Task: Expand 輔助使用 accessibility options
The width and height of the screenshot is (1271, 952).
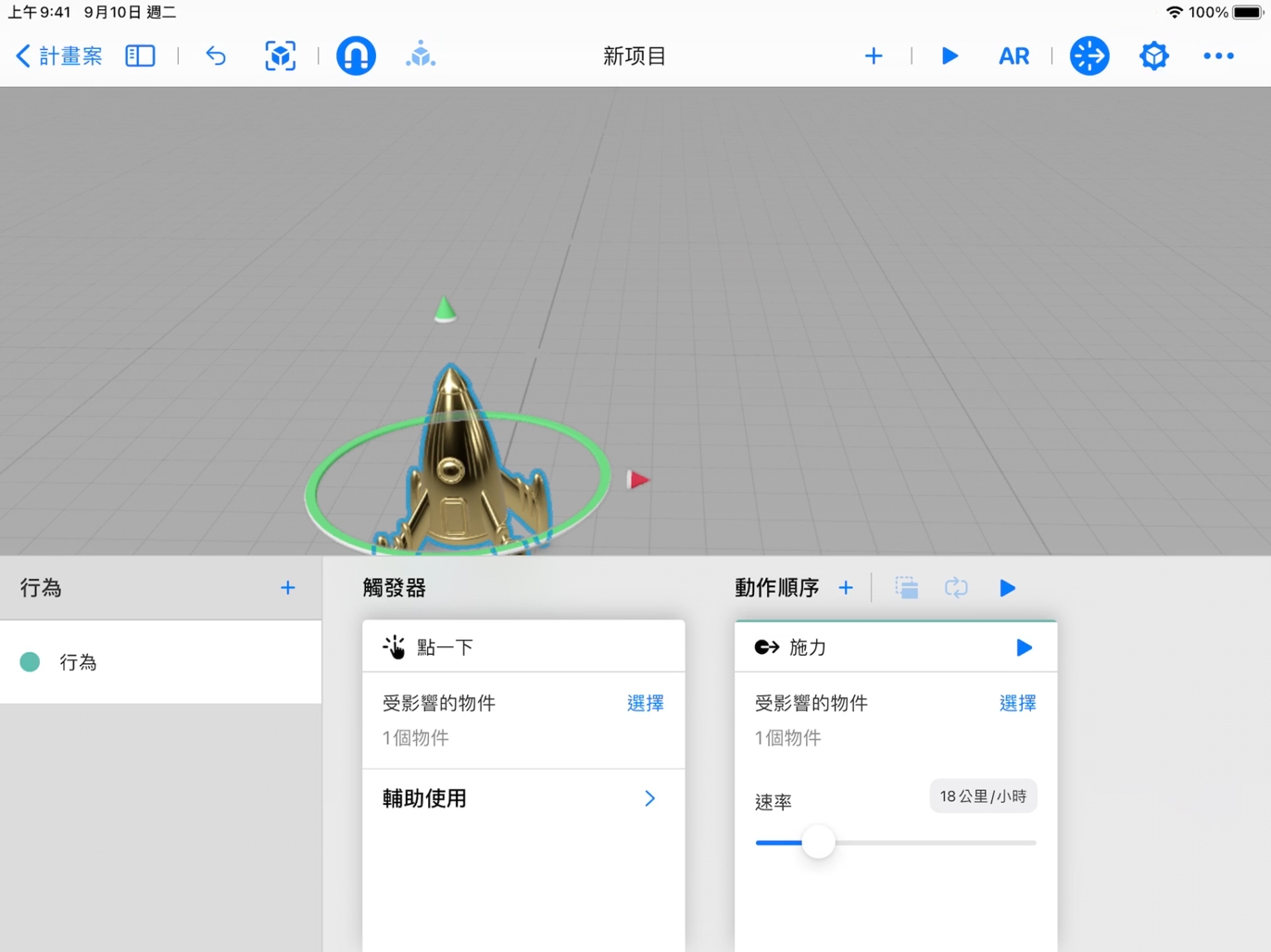Action: [523, 798]
